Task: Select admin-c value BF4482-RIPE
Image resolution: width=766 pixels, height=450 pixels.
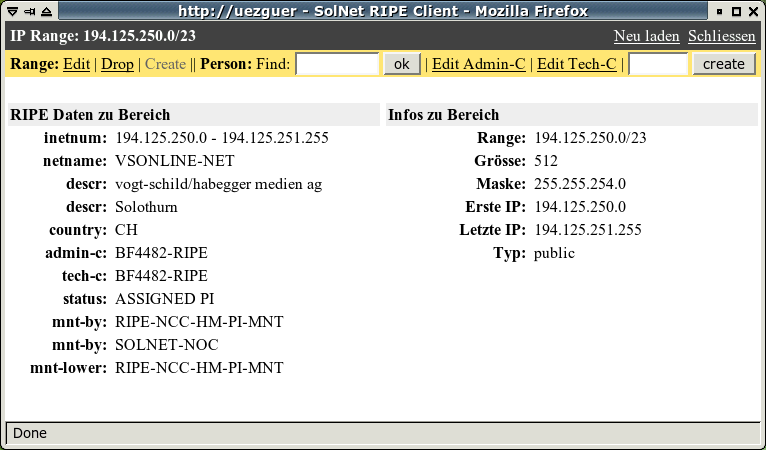Action: [161, 253]
